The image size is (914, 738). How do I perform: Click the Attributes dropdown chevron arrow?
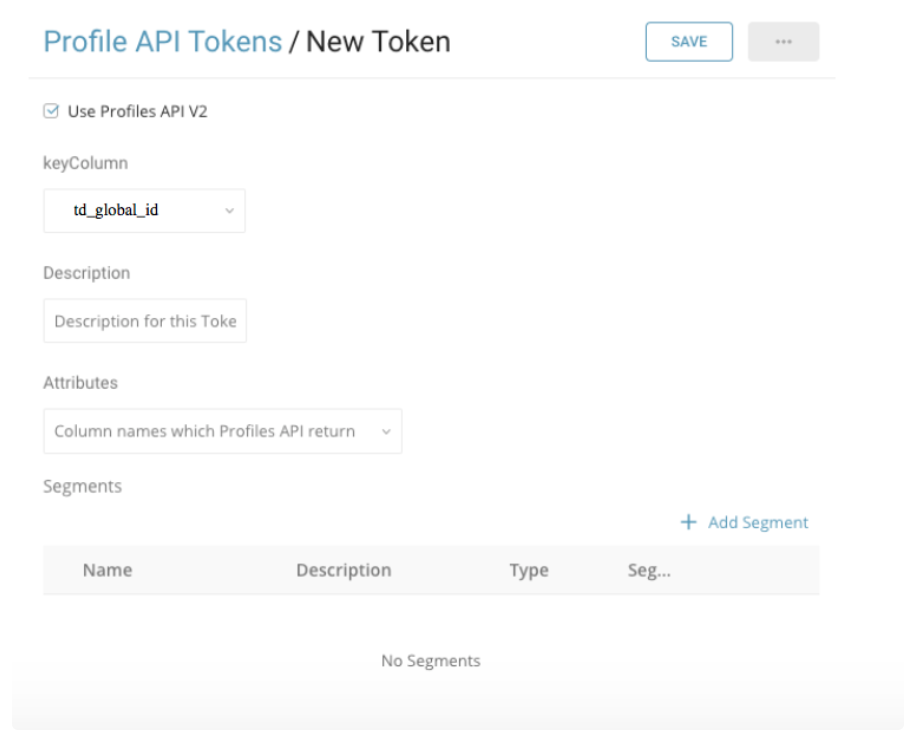coord(386,431)
